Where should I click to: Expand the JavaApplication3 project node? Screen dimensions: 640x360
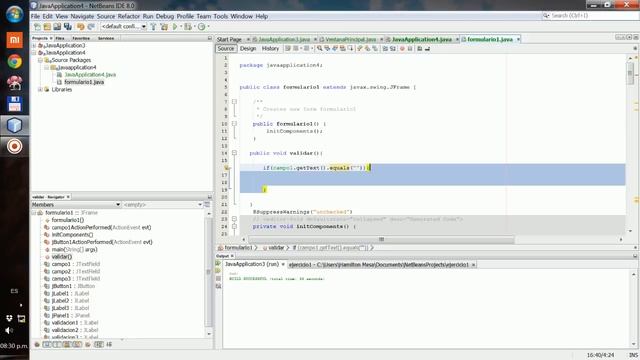(34, 45)
